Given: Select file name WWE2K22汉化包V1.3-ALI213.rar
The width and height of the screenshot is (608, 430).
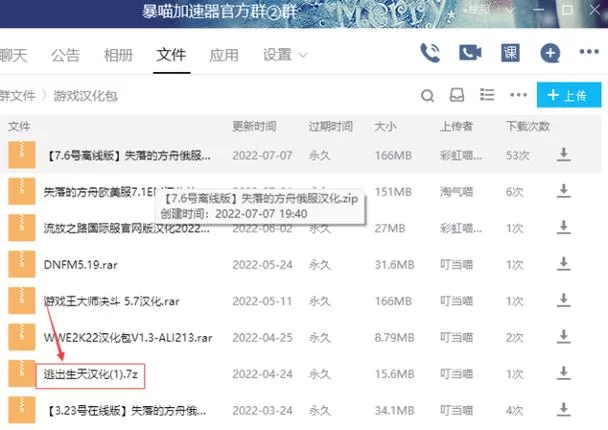Looking at the screenshot, I should coord(128,338).
